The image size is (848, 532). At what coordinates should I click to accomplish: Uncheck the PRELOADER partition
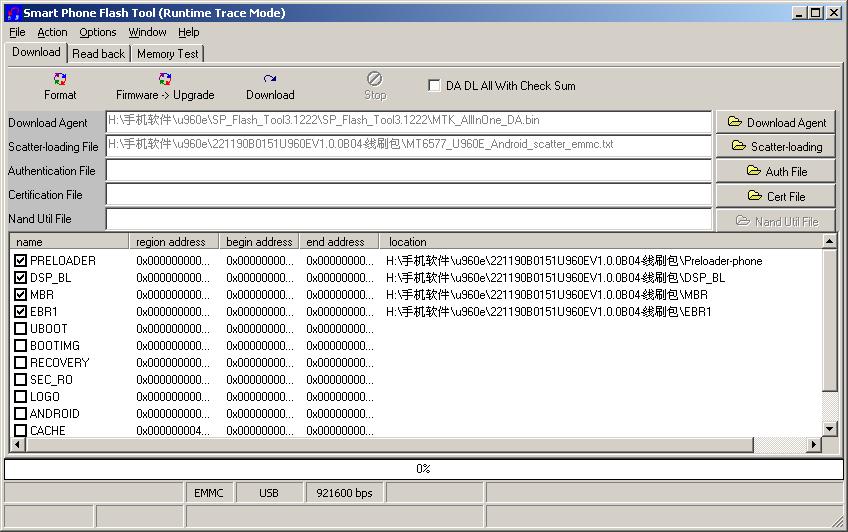click(x=21, y=261)
